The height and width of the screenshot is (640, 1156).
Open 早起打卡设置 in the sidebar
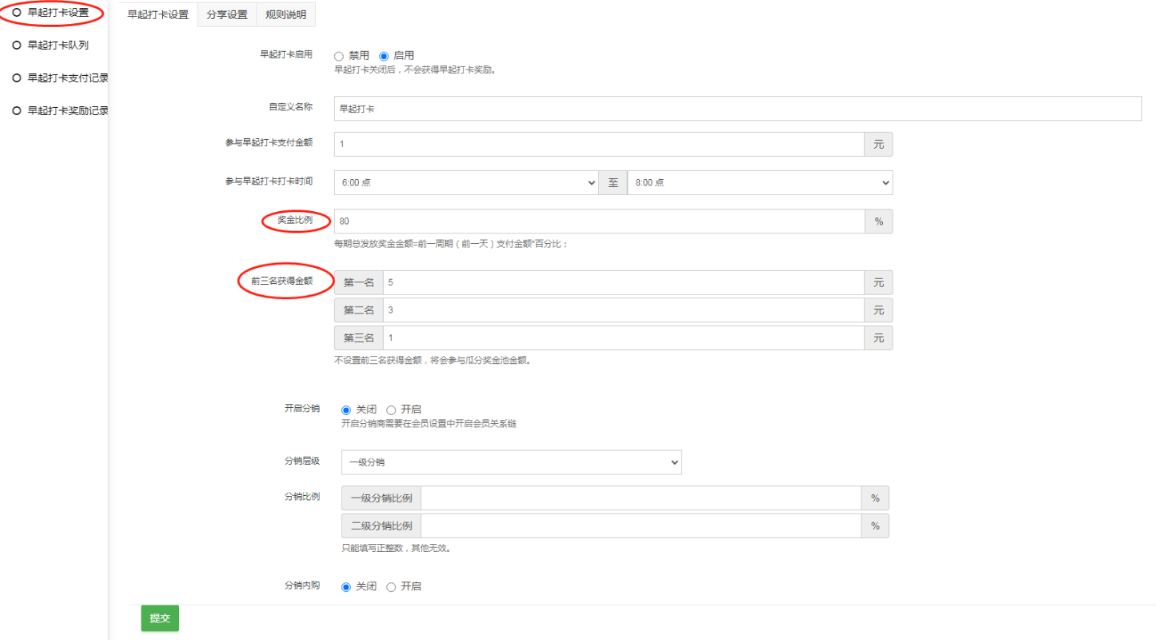(x=58, y=13)
